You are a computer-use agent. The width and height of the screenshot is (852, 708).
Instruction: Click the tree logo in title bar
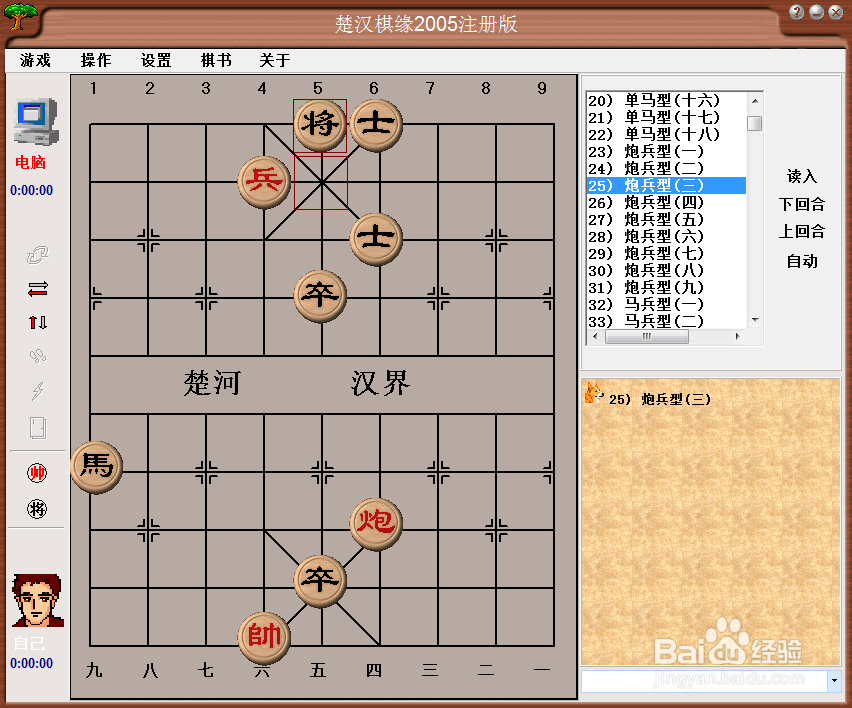[21, 16]
